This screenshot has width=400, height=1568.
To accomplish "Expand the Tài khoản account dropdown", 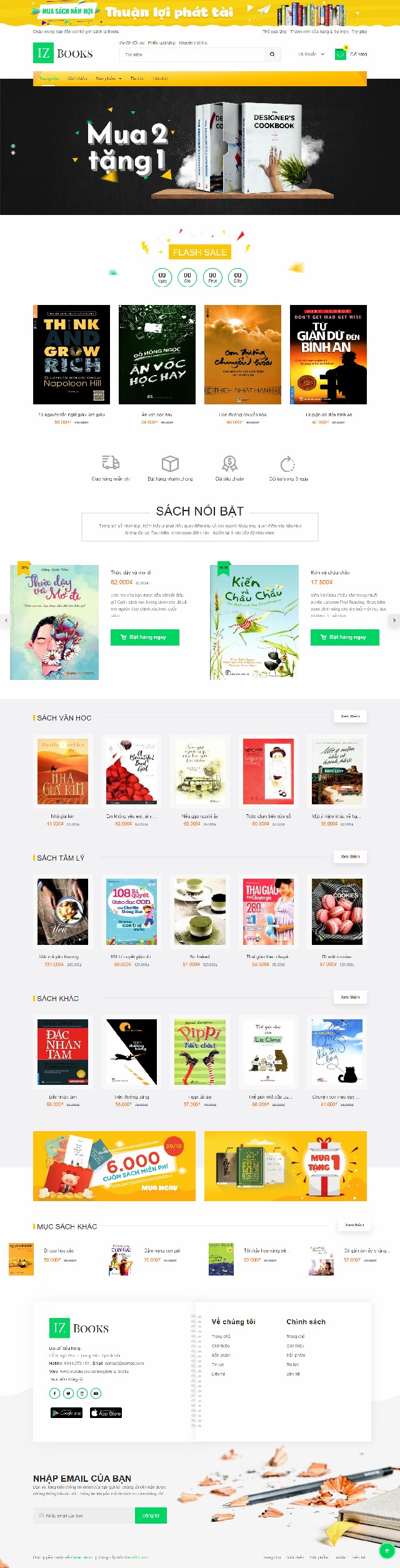I will [311, 54].
